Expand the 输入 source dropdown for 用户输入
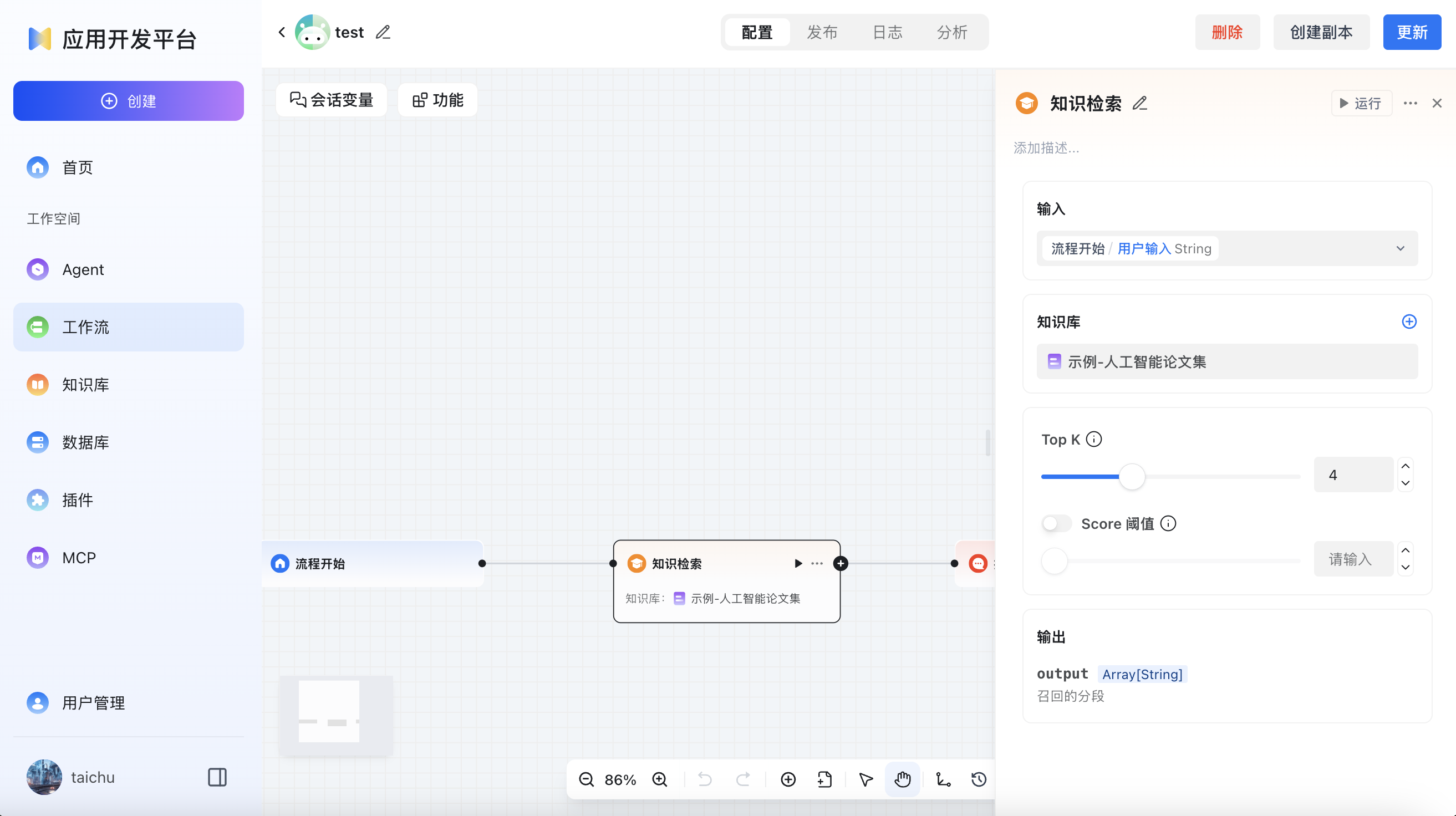 click(1400, 248)
